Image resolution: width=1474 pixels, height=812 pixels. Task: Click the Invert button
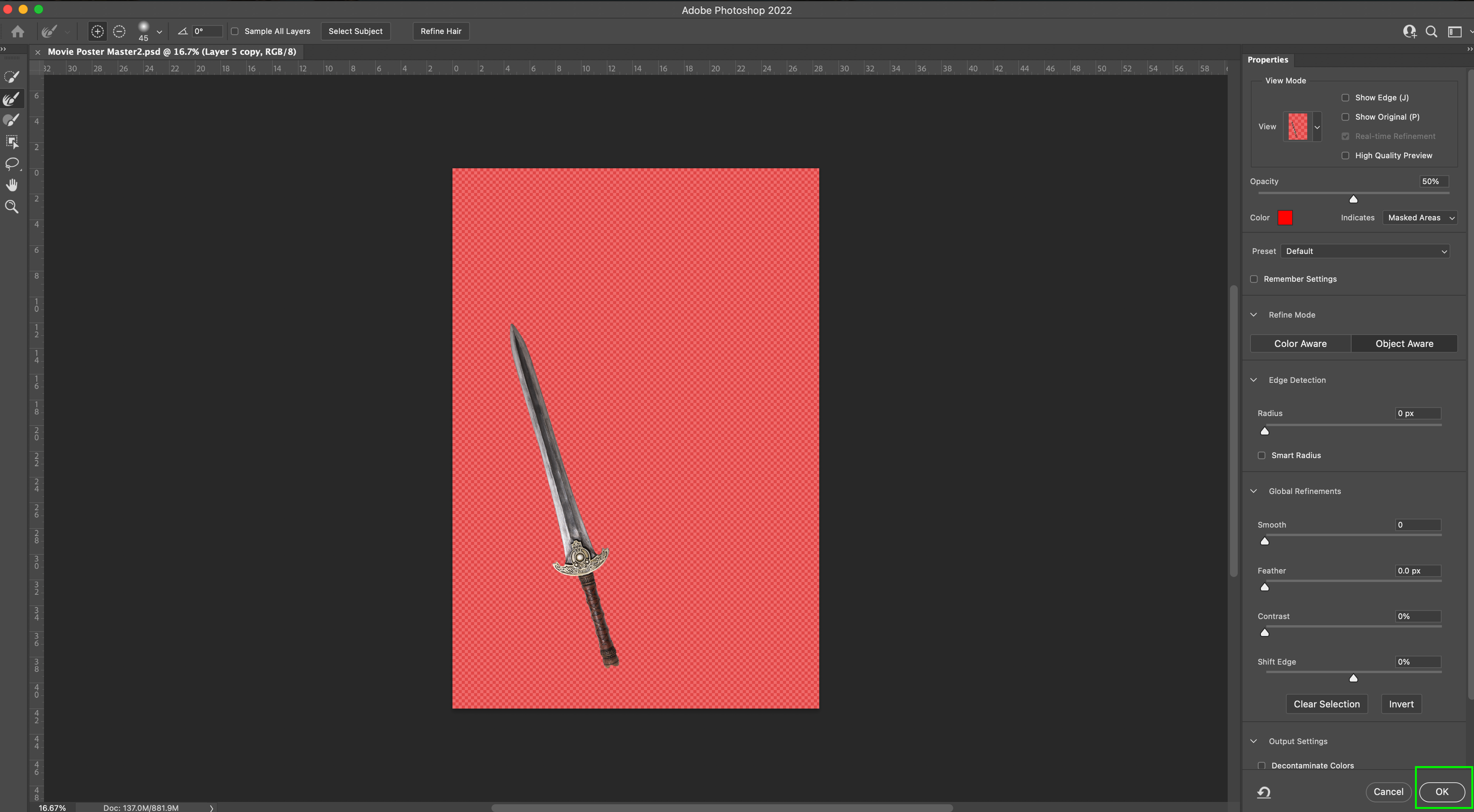click(x=1401, y=704)
